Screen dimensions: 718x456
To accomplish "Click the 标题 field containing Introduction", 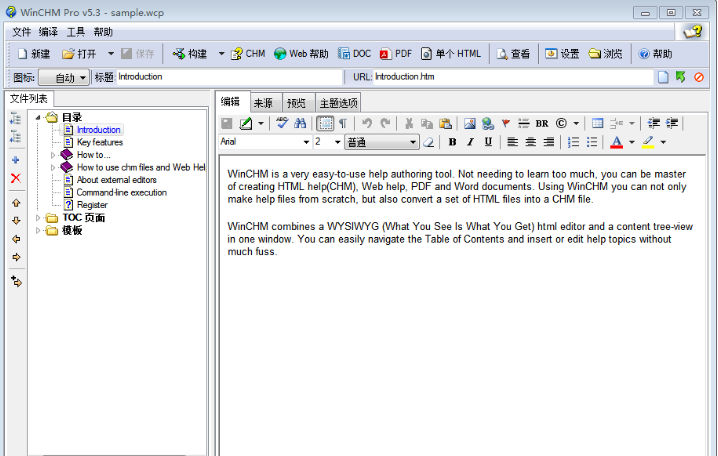I will (229, 77).
